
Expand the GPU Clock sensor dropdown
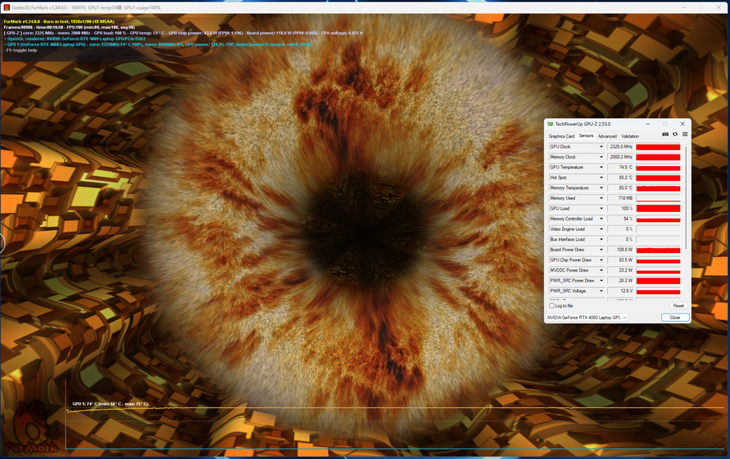point(601,147)
